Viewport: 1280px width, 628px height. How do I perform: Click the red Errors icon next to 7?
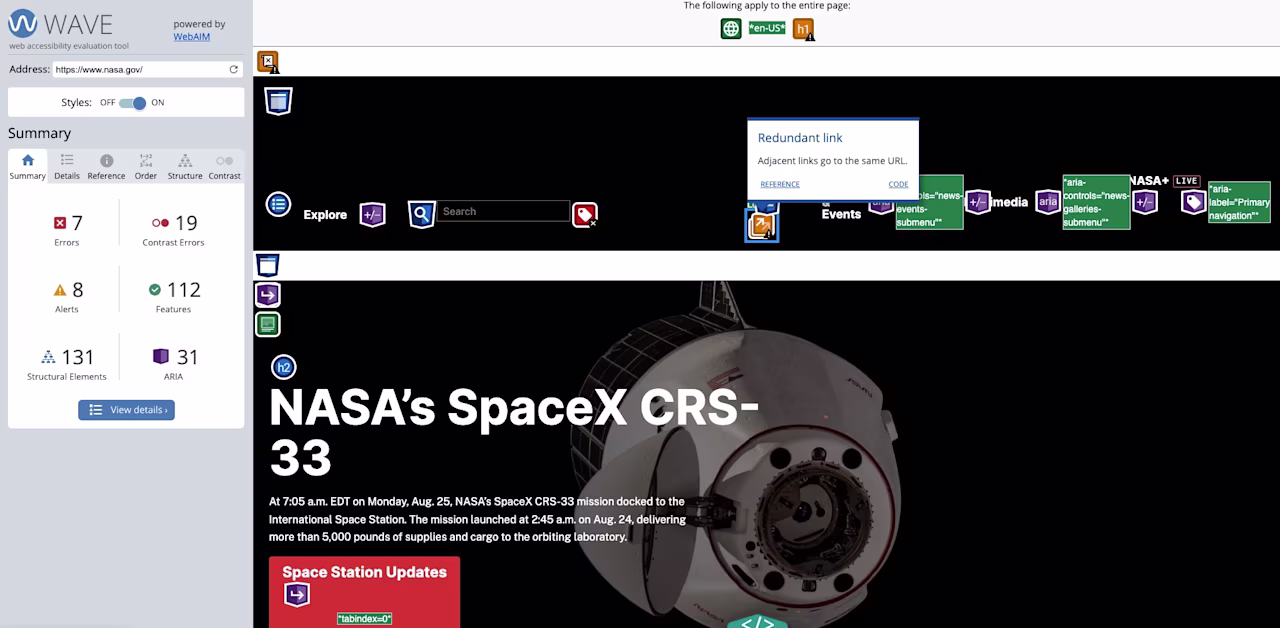pos(60,223)
